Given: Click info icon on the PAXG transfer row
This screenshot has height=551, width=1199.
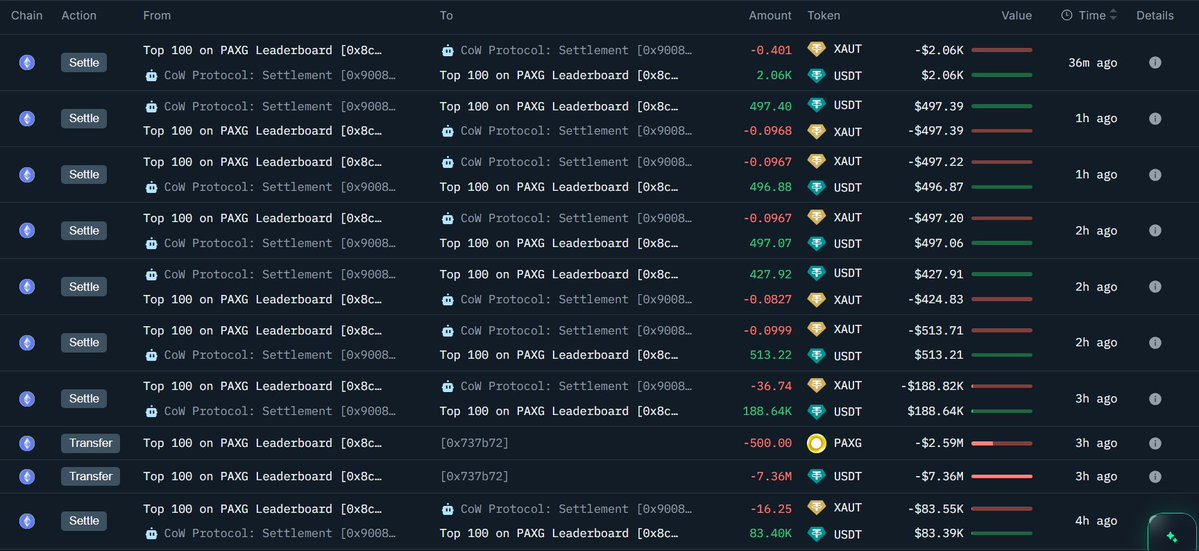Looking at the screenshot, I should click(x=1155, y=443).
